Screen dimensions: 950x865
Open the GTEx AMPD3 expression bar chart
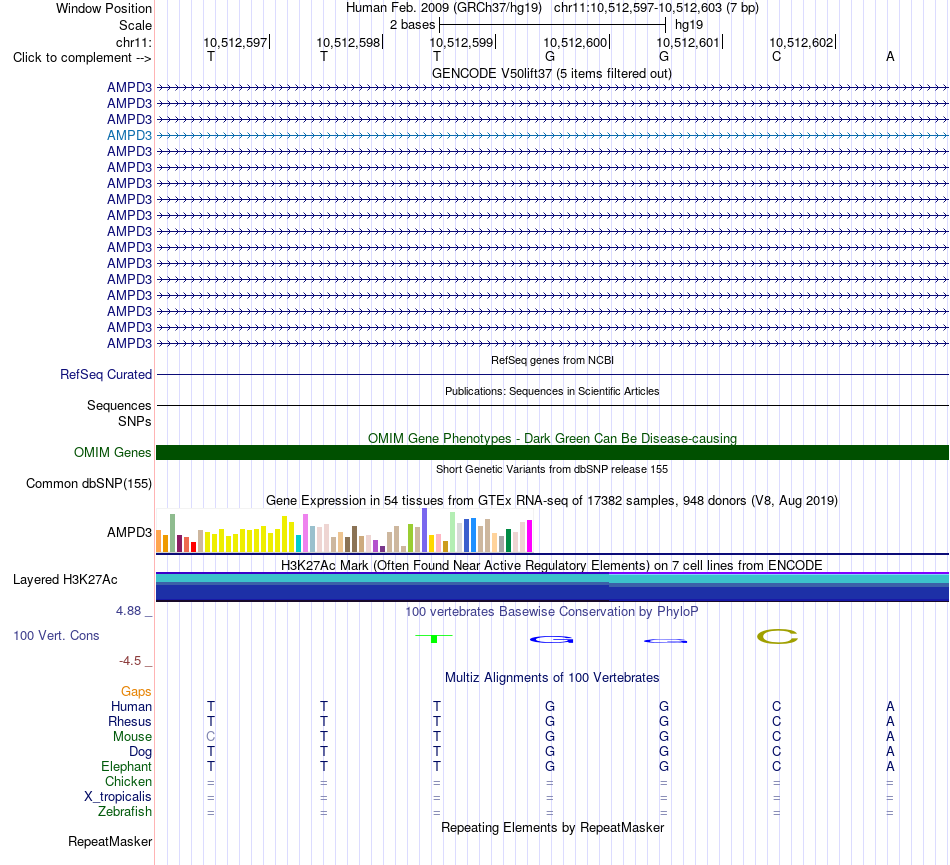(x=344, y=530)
